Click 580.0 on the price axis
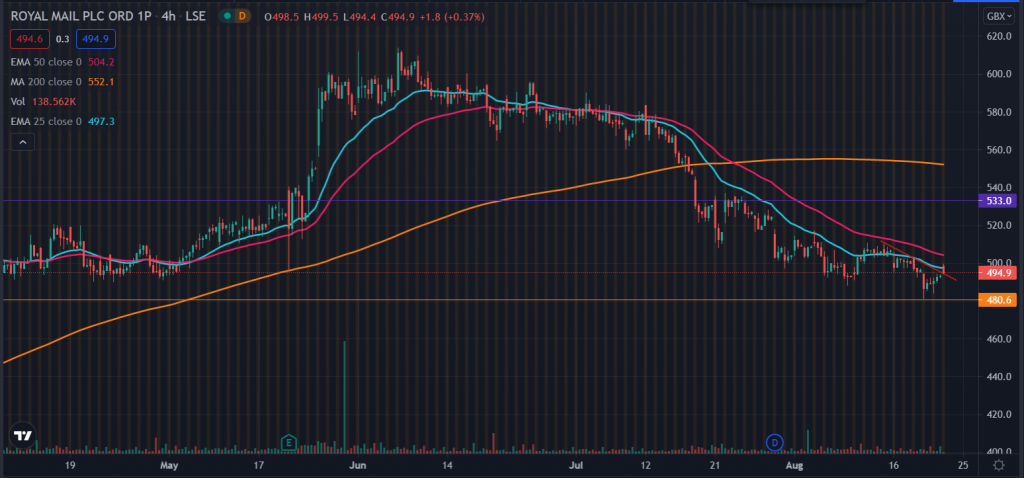This screenshot has height=478, width=1024. (x=999, y=112)
